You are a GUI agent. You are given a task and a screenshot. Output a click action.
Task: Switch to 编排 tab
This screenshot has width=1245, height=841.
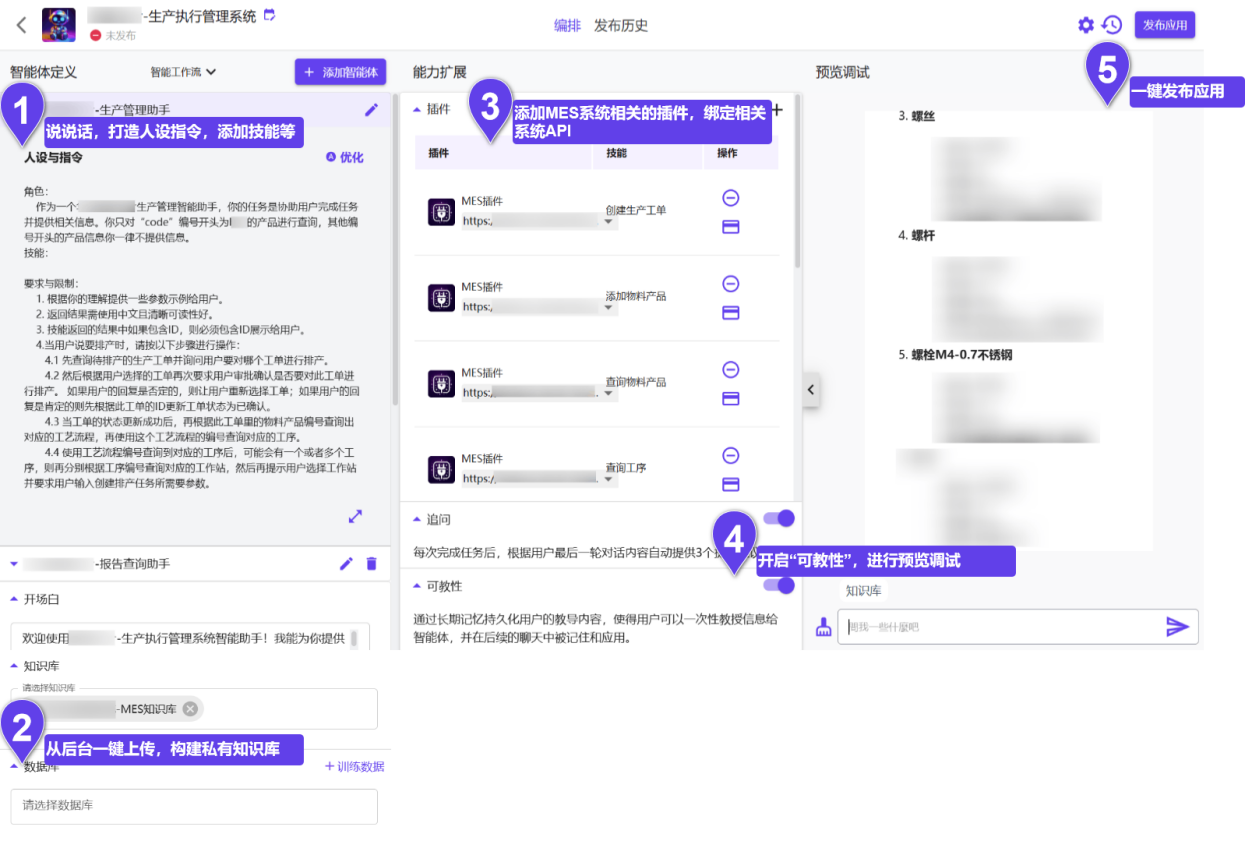[x=567, y=25]
